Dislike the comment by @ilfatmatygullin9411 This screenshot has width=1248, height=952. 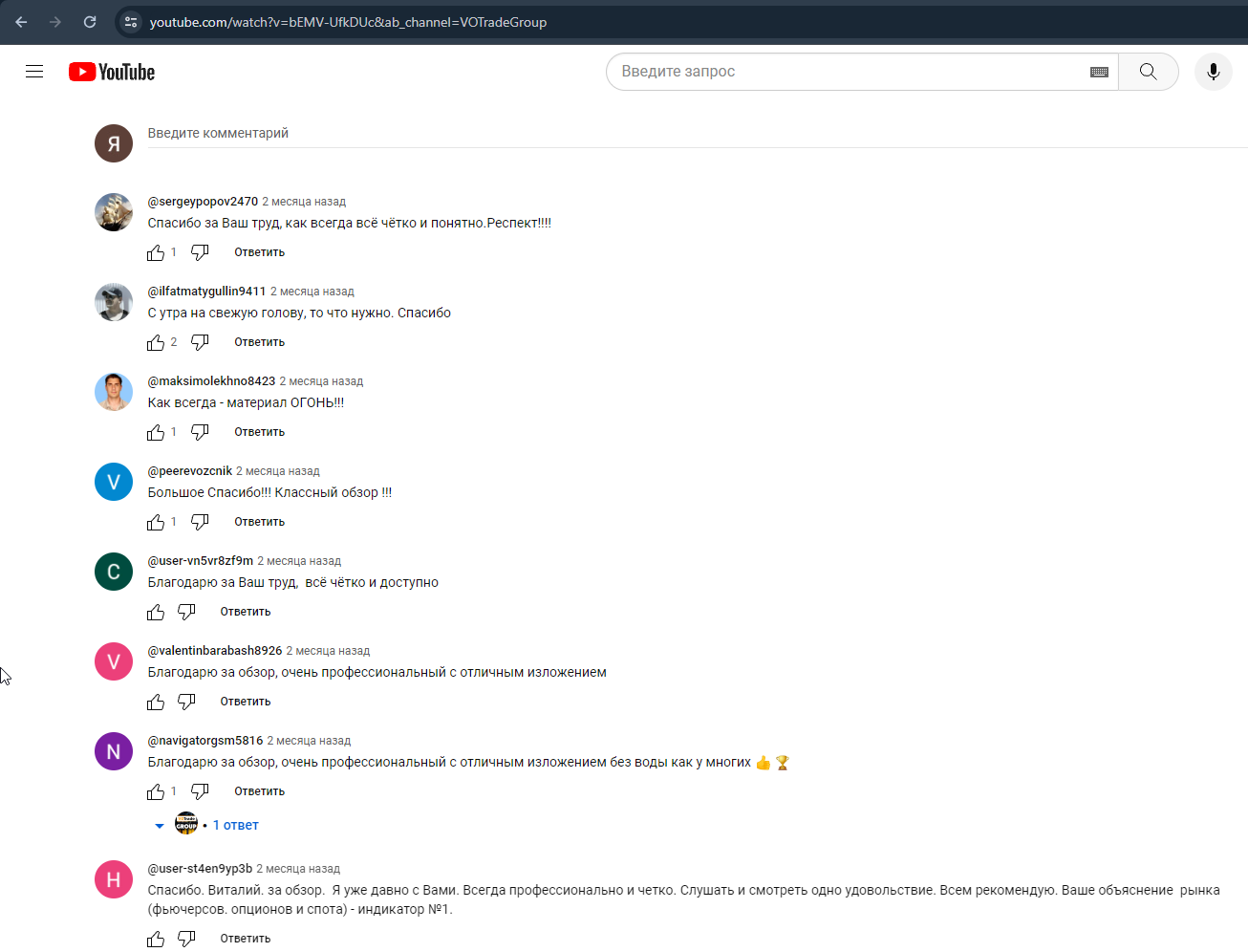click(x=200, y=342)
